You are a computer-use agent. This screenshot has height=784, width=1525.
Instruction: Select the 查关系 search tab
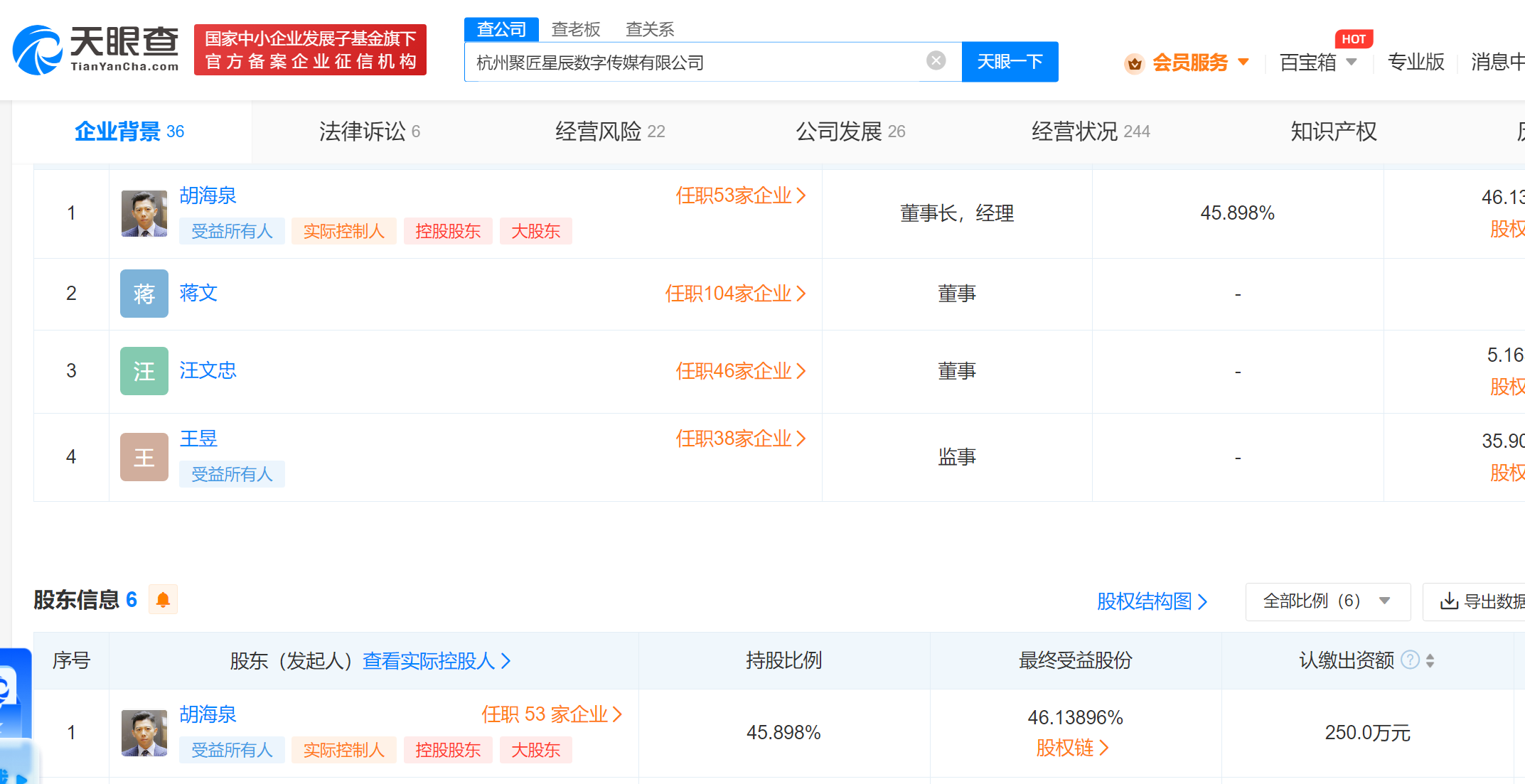tap(650, 29)
